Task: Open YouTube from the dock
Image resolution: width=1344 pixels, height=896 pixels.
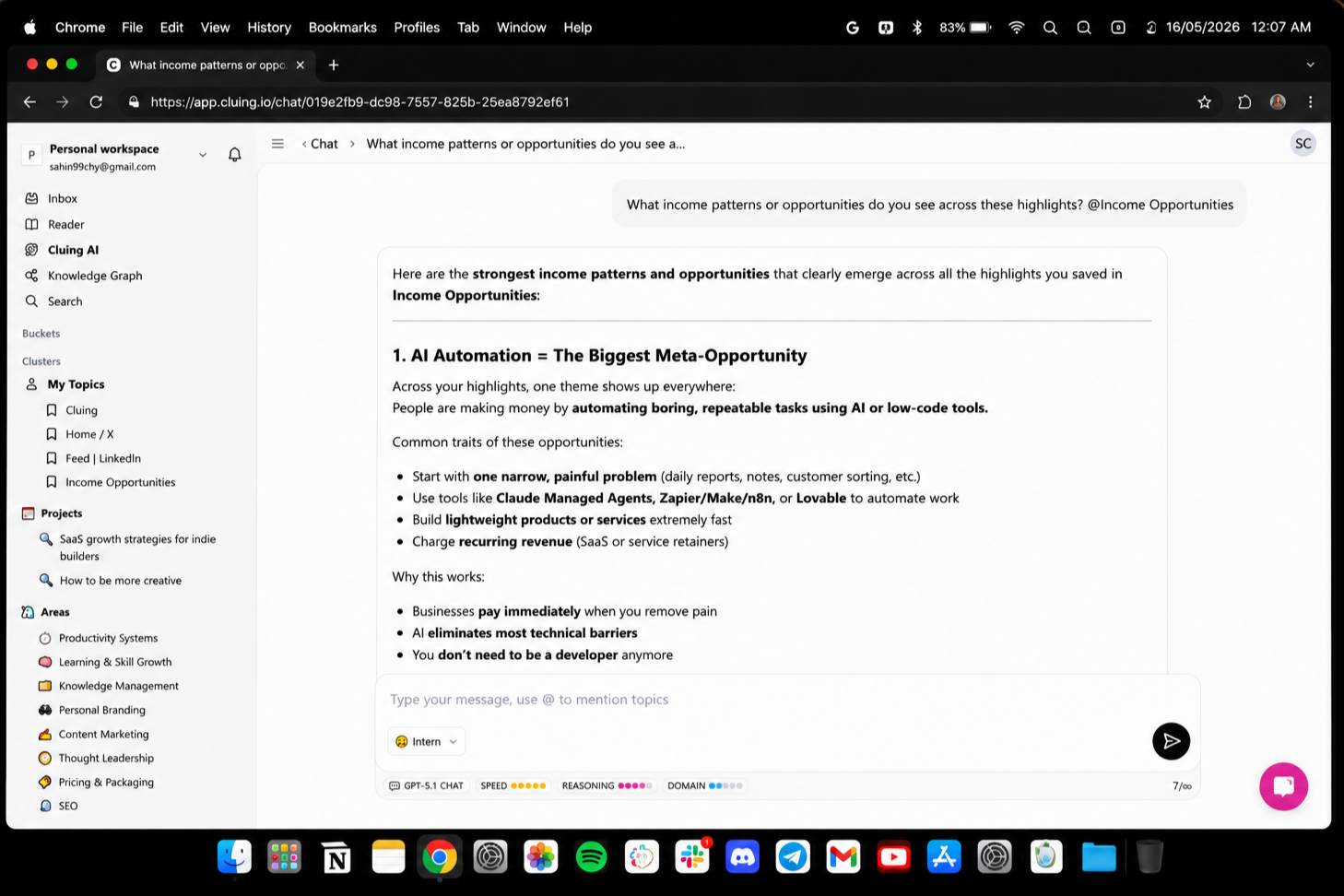Action: (893, 857)
